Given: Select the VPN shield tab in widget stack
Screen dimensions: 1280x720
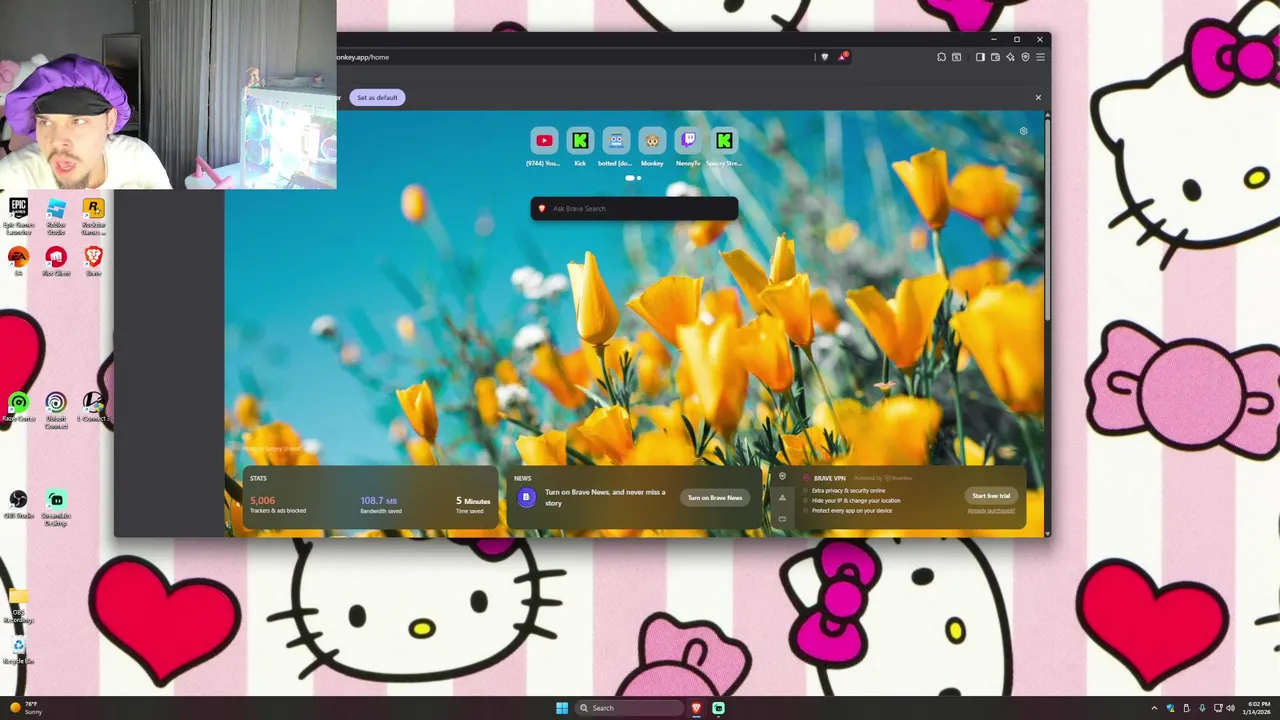Looking at the screenshot, I should [x=782, y=477].
